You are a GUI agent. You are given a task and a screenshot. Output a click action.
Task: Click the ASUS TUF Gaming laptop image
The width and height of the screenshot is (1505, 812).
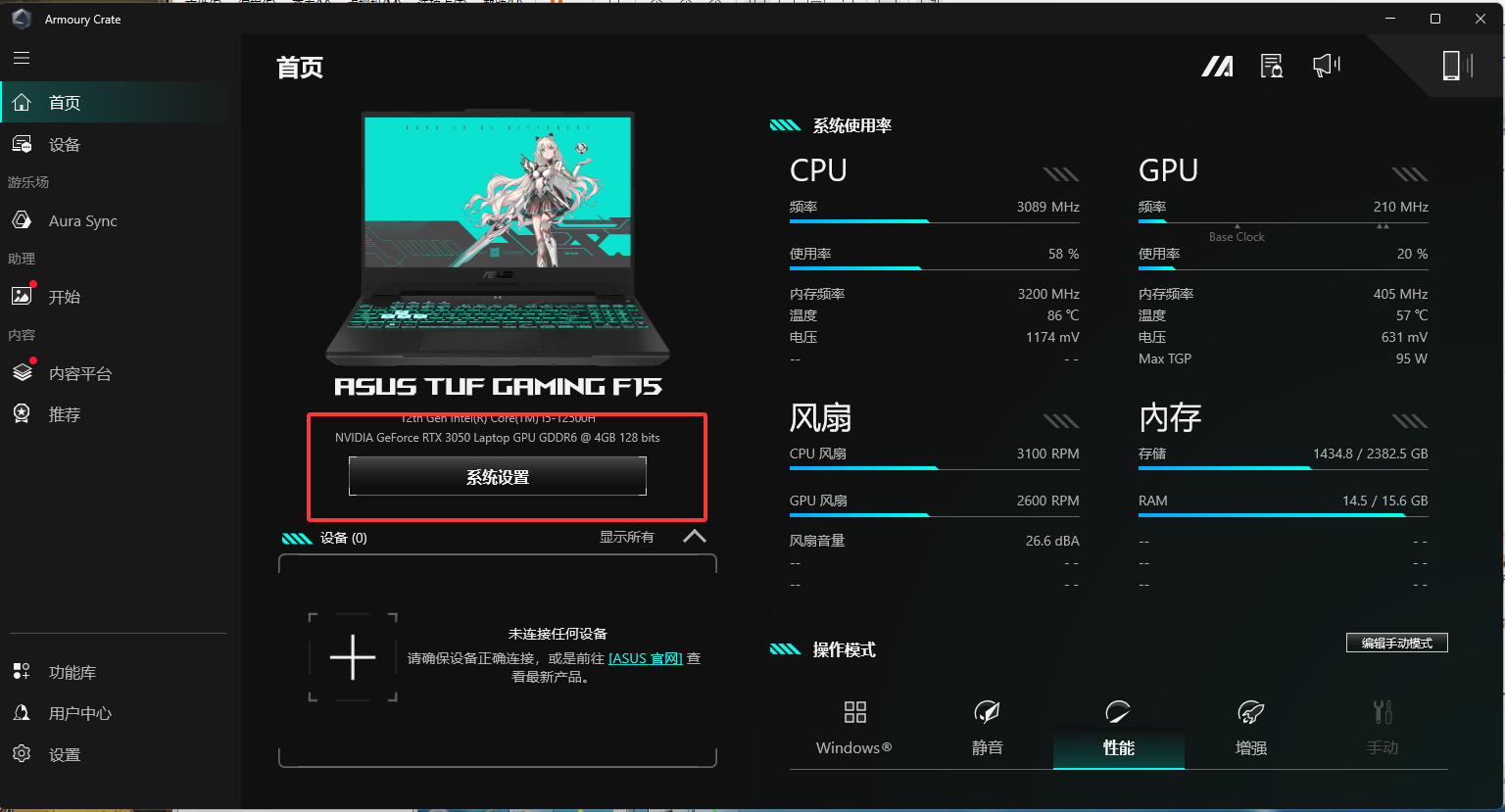[498, 238]
